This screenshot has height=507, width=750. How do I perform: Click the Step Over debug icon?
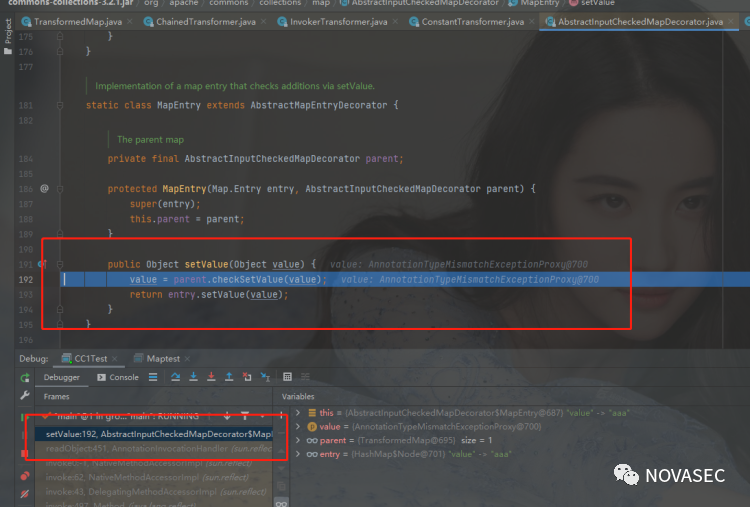click(176, 377)
